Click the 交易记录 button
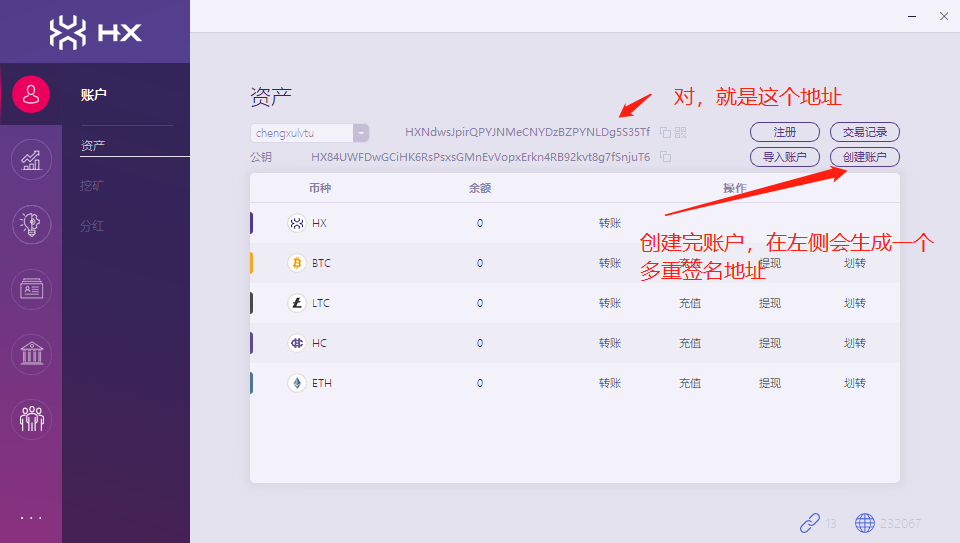 point(864,132)
